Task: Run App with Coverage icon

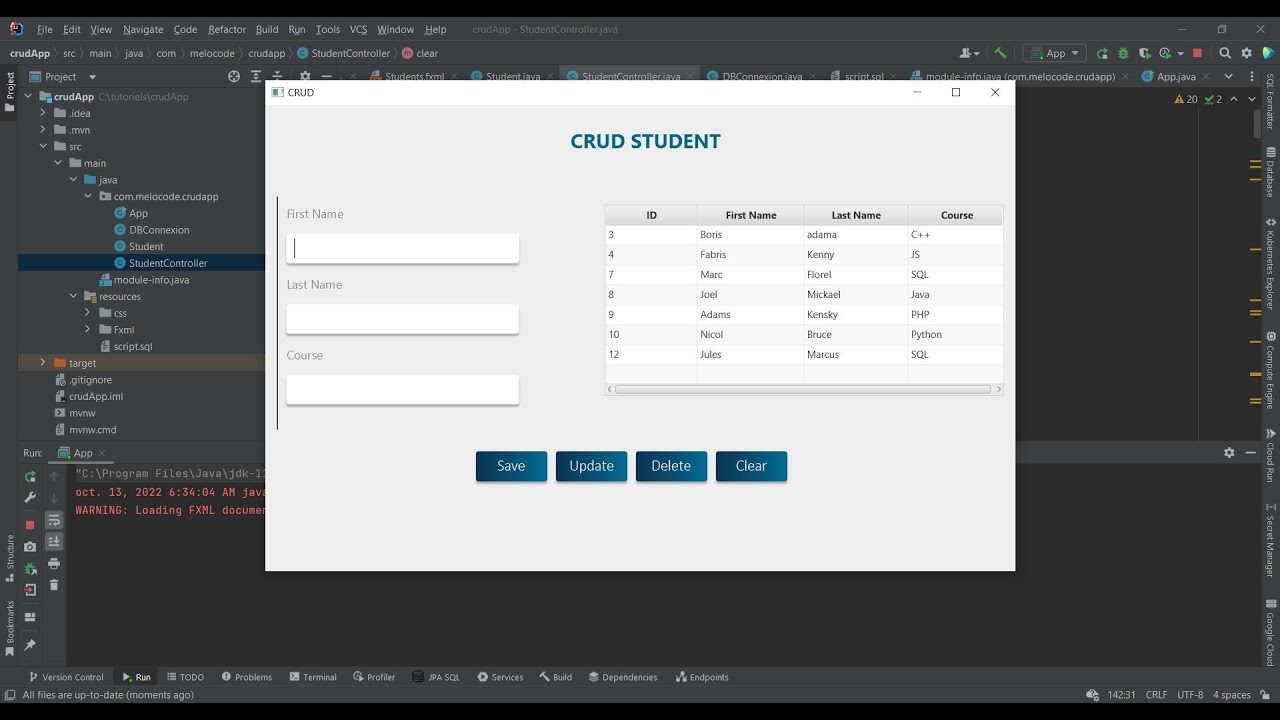Action: pos(1144,53)
